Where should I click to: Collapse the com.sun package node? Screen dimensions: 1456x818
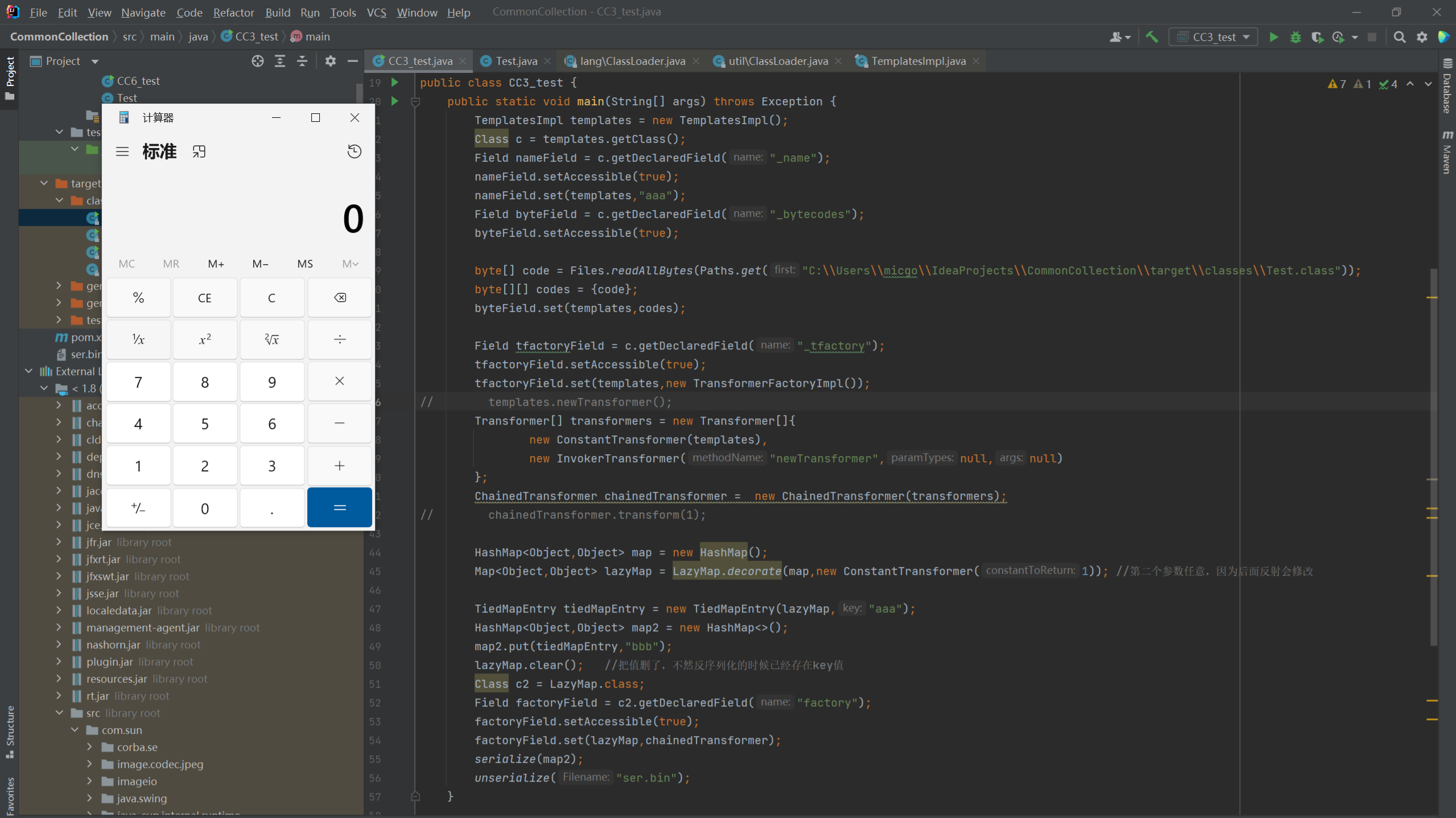pos(75,730)
